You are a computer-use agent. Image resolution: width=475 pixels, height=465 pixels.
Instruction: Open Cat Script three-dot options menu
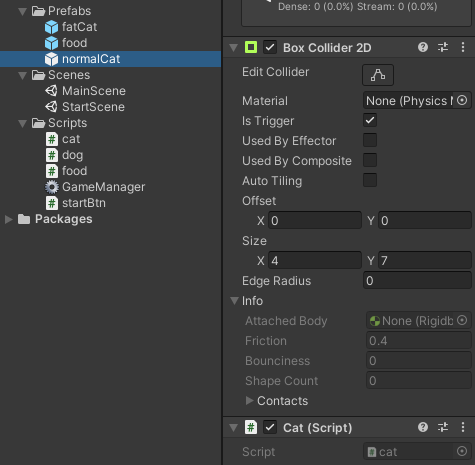tap(463, 427)
